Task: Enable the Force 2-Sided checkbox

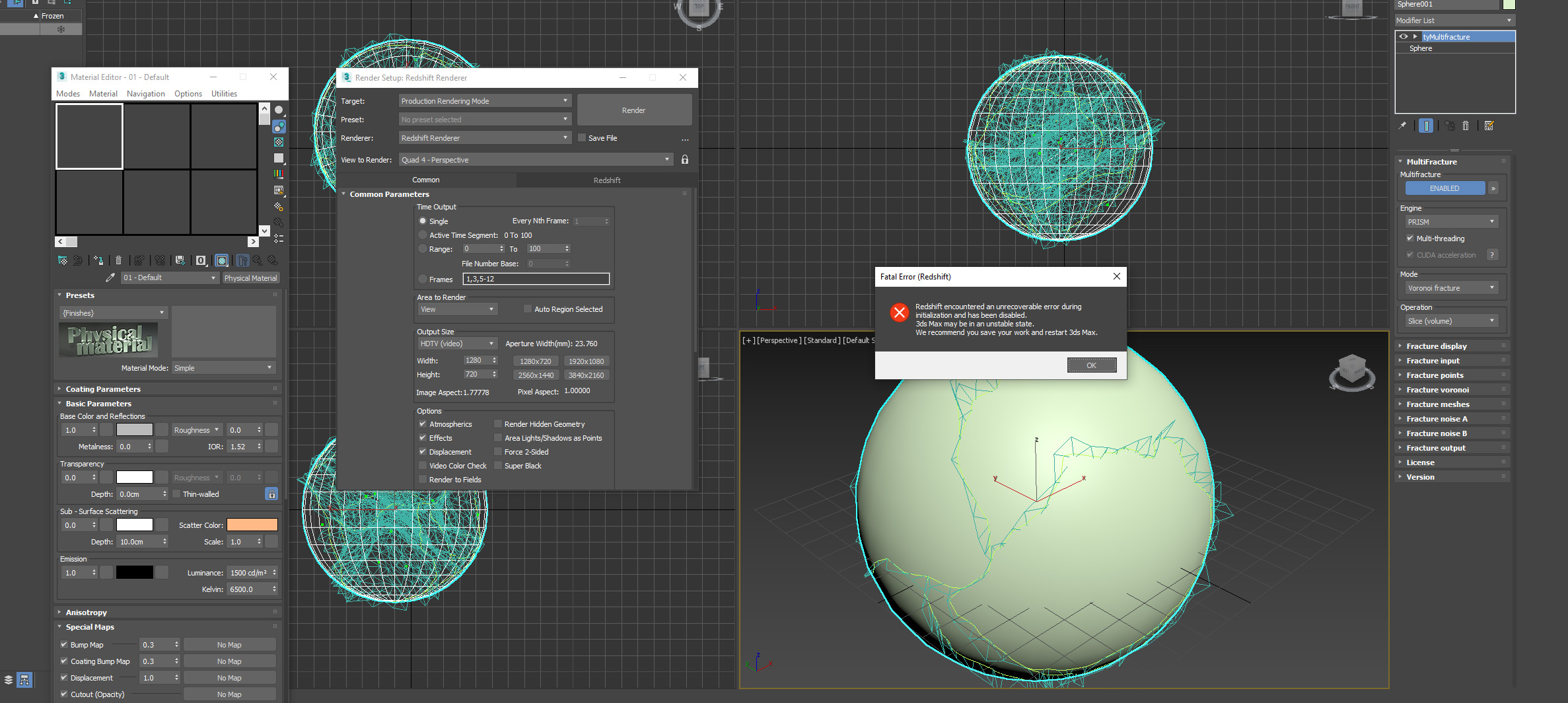Action: (x=498, y=451)
